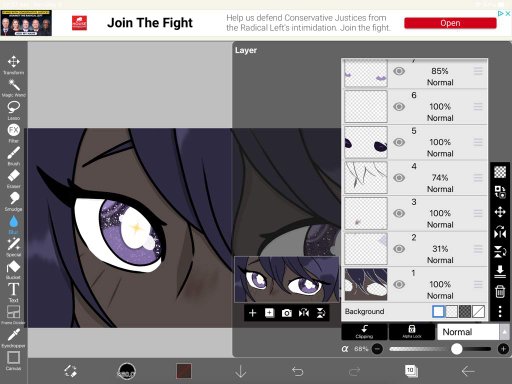Screen dimensions: 512x384
Task: Choose the Lasso tool
Action: [13, 110]
